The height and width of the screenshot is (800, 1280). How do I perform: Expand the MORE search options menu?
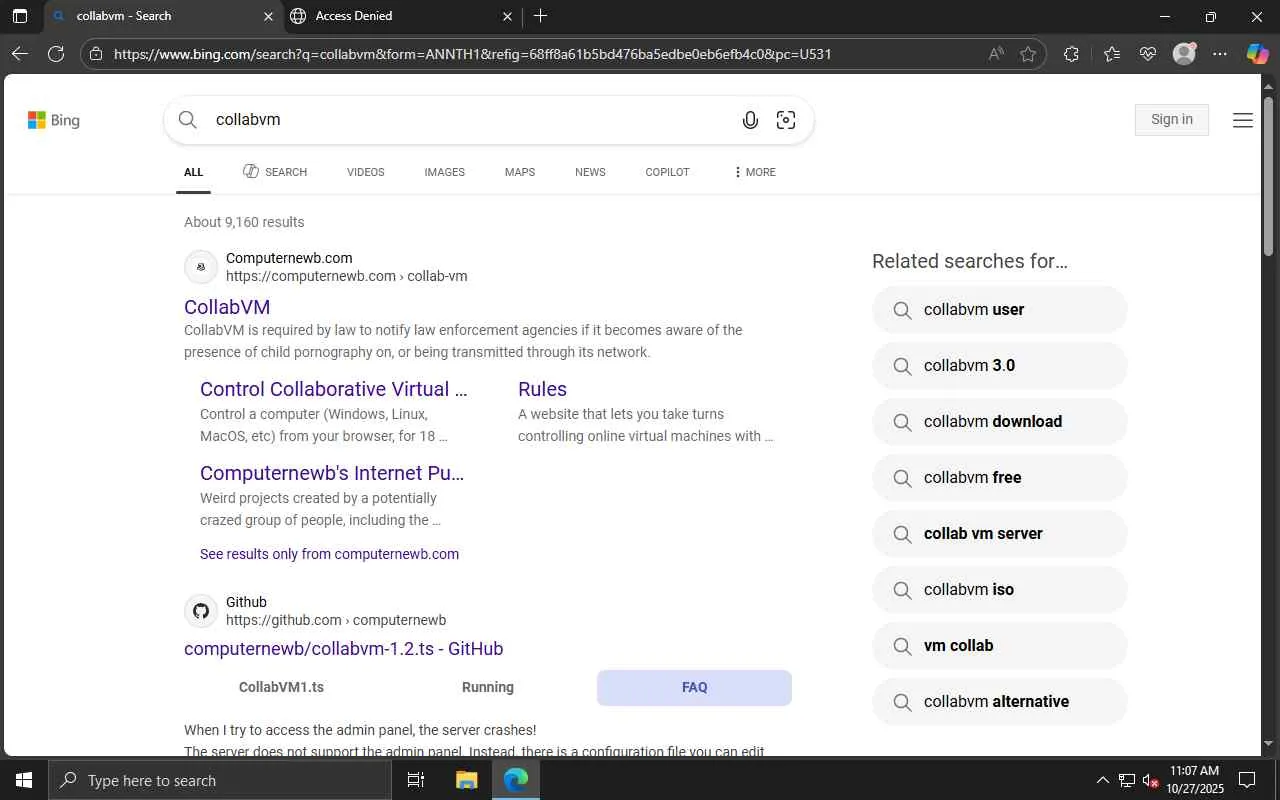tap(755, 172)
